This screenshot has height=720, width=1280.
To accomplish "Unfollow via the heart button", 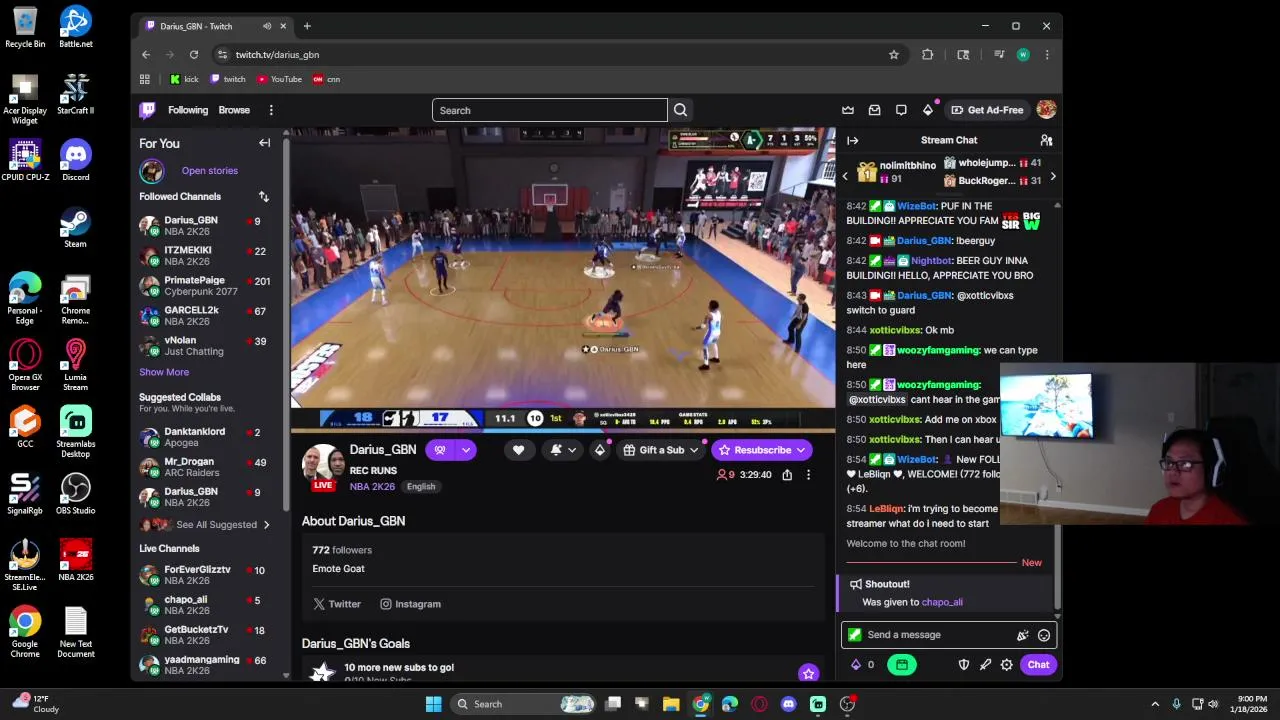I will [518, 450].
